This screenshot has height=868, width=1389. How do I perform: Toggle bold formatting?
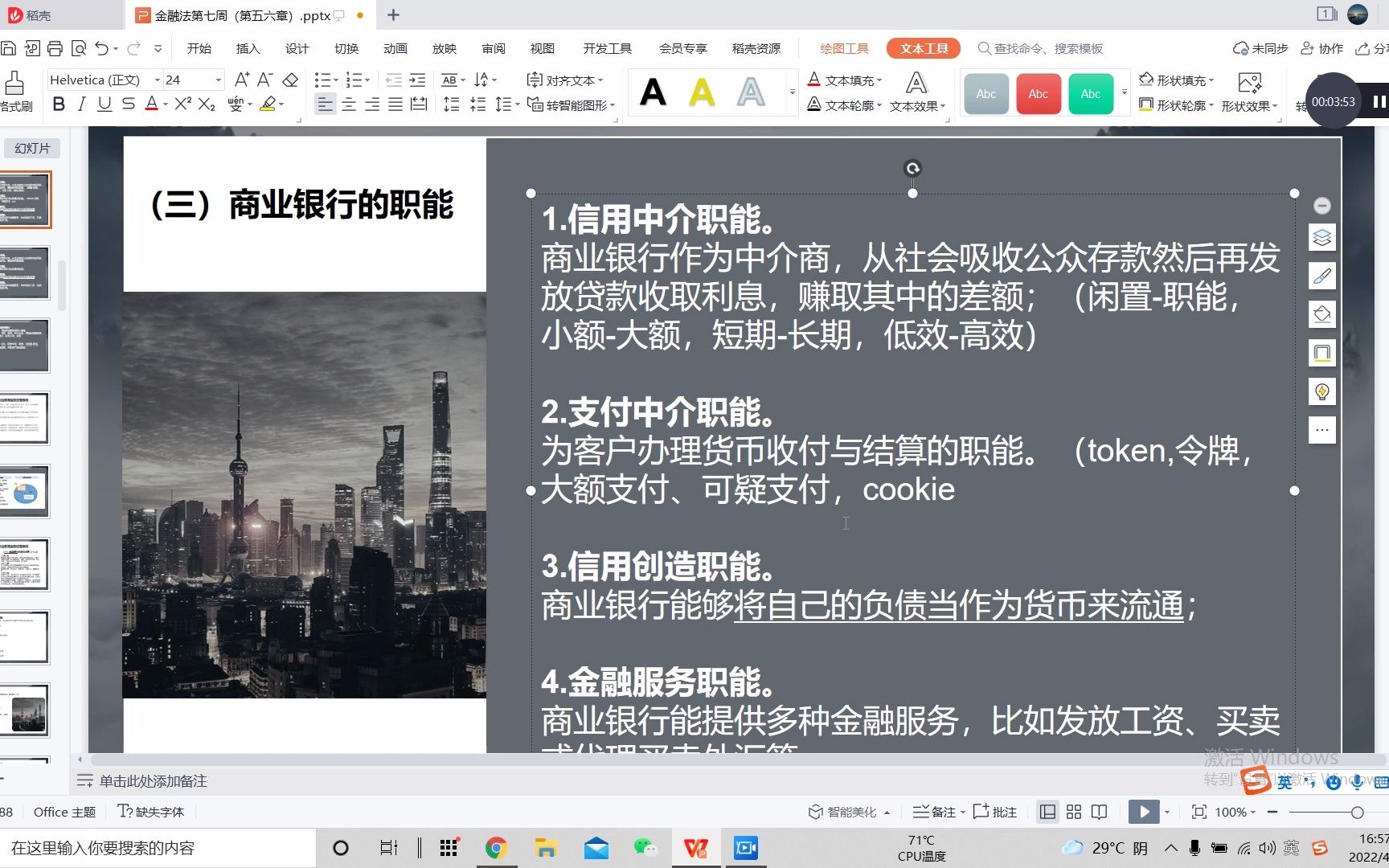59,104
